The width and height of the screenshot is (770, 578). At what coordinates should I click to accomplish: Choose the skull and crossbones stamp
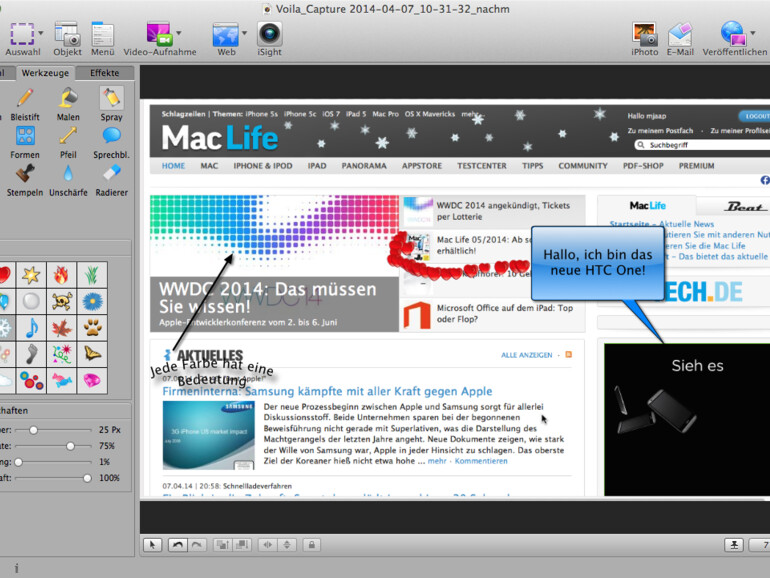tap(61, 302)
